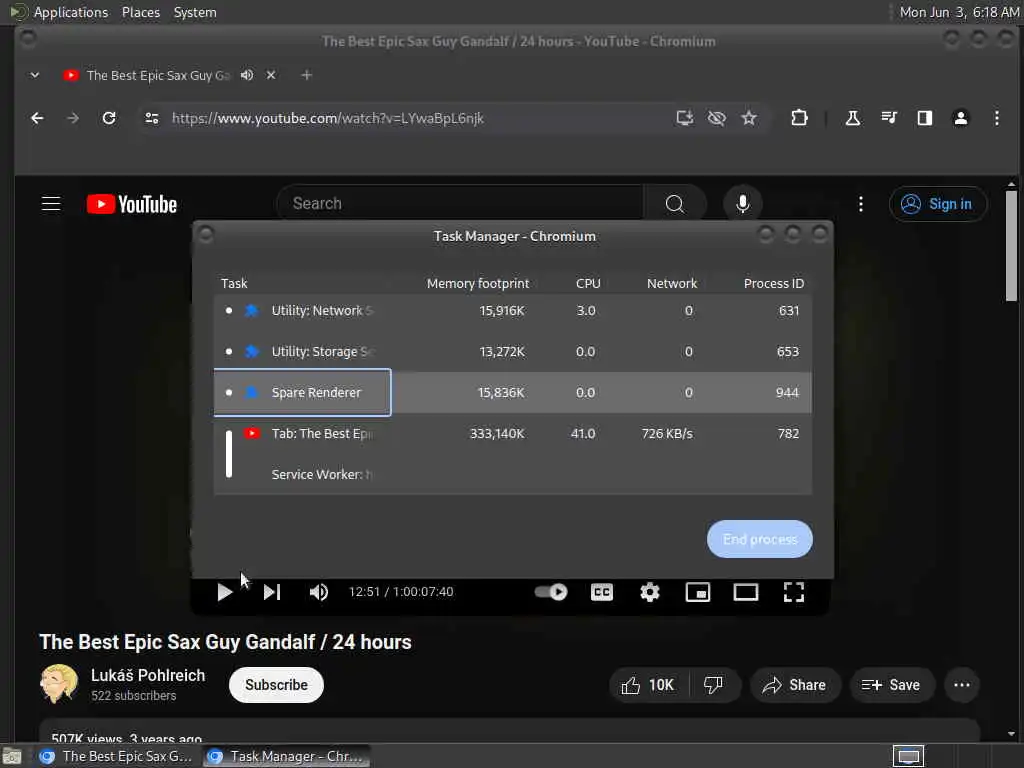Select Utility: Storage Service task row
Screen dimensions: 1024x768
513,351
